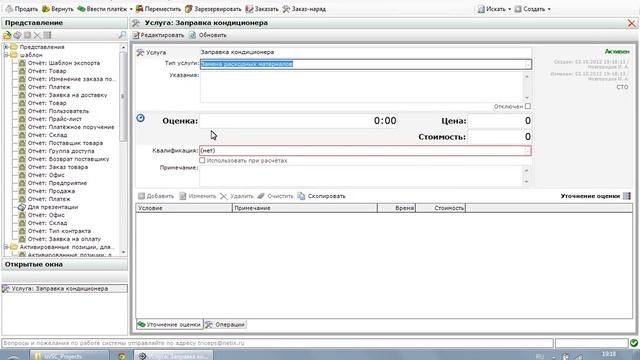
Task: Click the Создать create icon
Action: point(518,9)
